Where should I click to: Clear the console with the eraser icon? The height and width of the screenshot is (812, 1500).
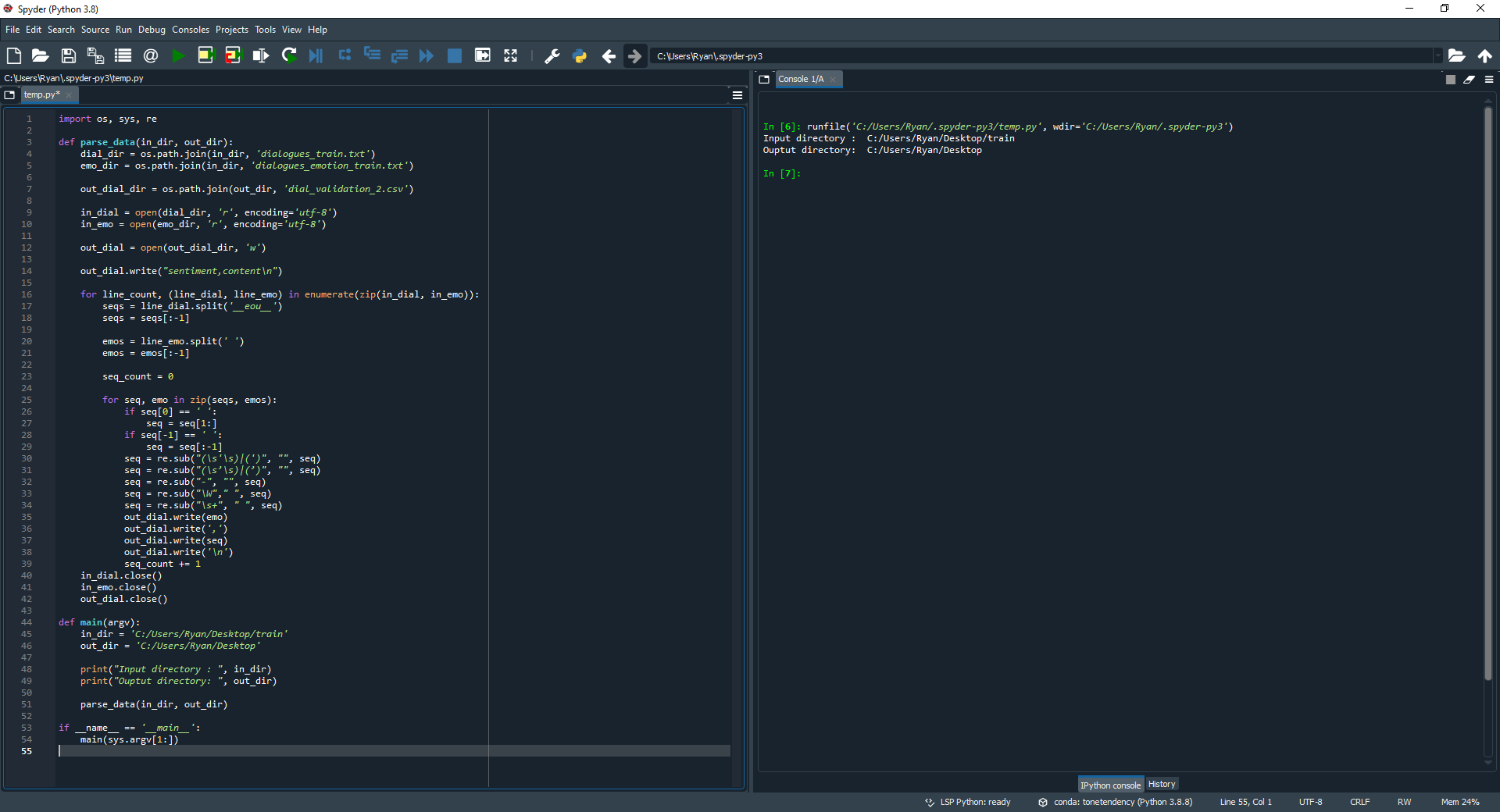tap(1470, 80)
